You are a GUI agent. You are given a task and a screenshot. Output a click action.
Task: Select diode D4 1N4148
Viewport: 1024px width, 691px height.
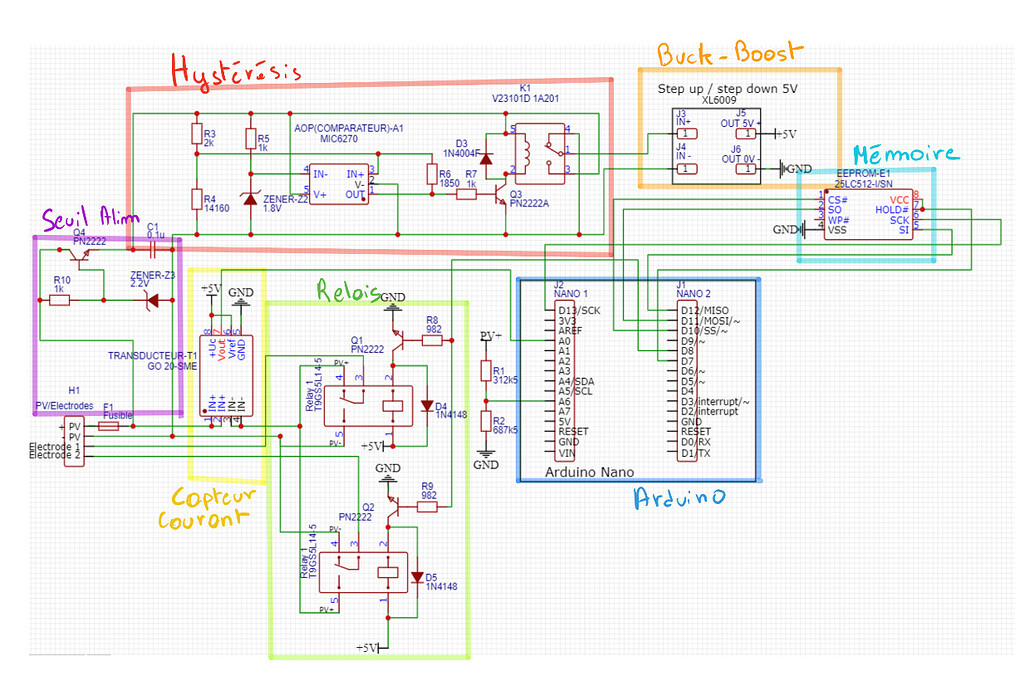(428, 406)
